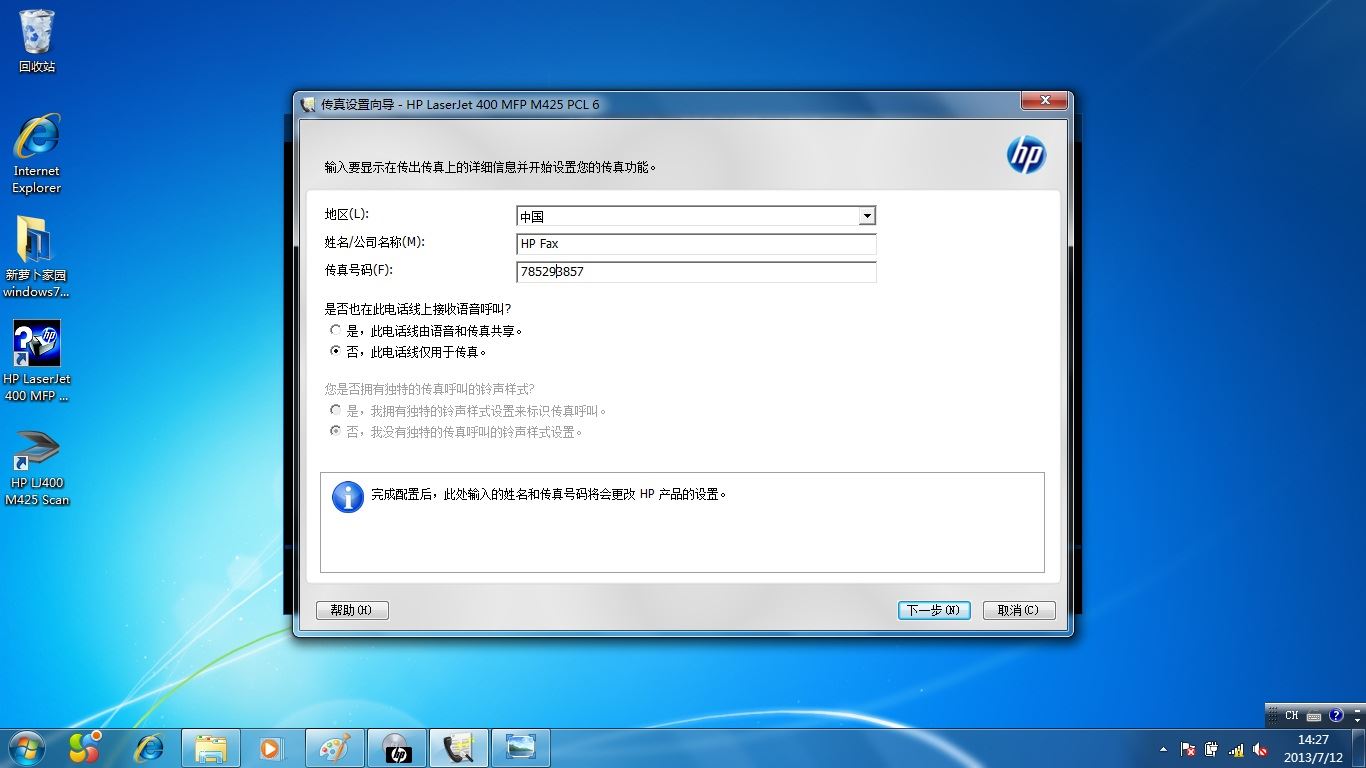This screenshot has height=768, width=1366.
Task: Switch to the picture viewer taskbar button
Action: [521, 748]
